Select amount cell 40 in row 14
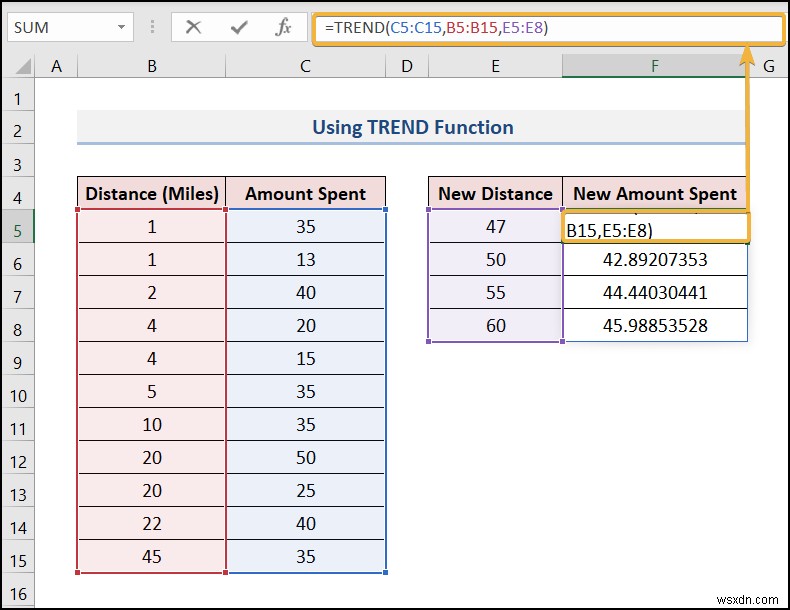Screen dimensions: 790x610 tap(305, 523)
